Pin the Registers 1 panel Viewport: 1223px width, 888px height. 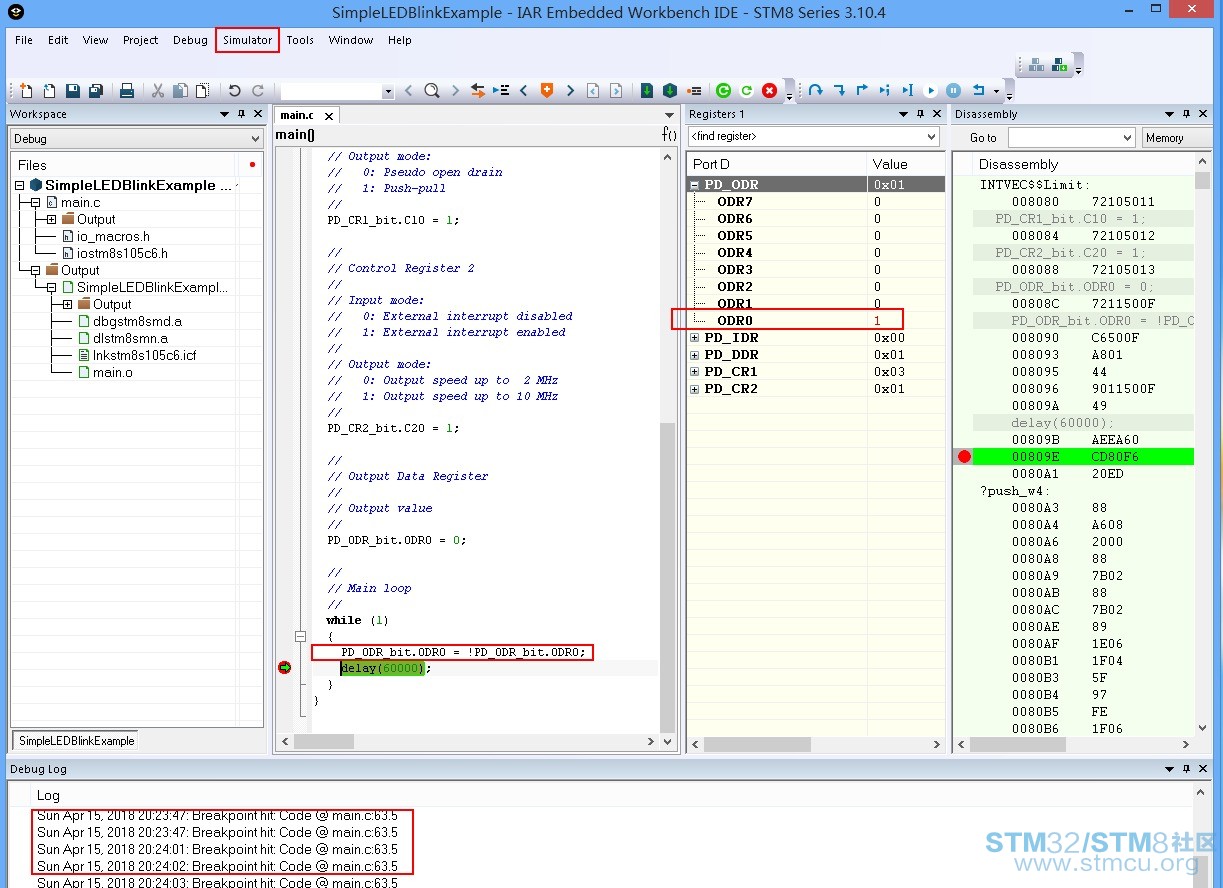pyautogui.click(x=922, y=114)
